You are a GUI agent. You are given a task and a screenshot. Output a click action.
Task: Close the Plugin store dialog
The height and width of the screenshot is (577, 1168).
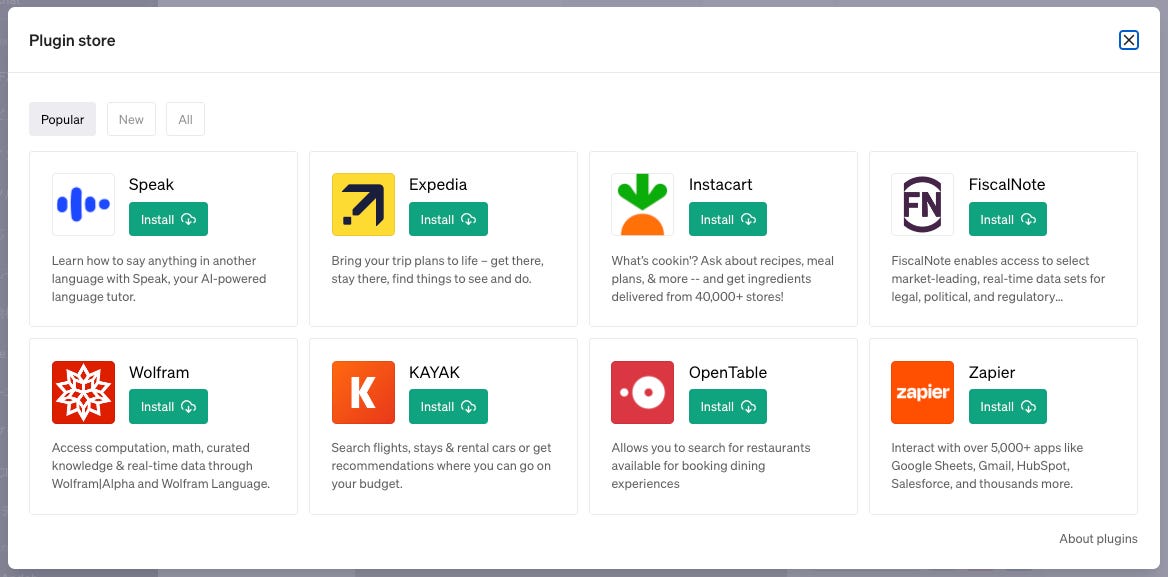[x=1129, y=40]
